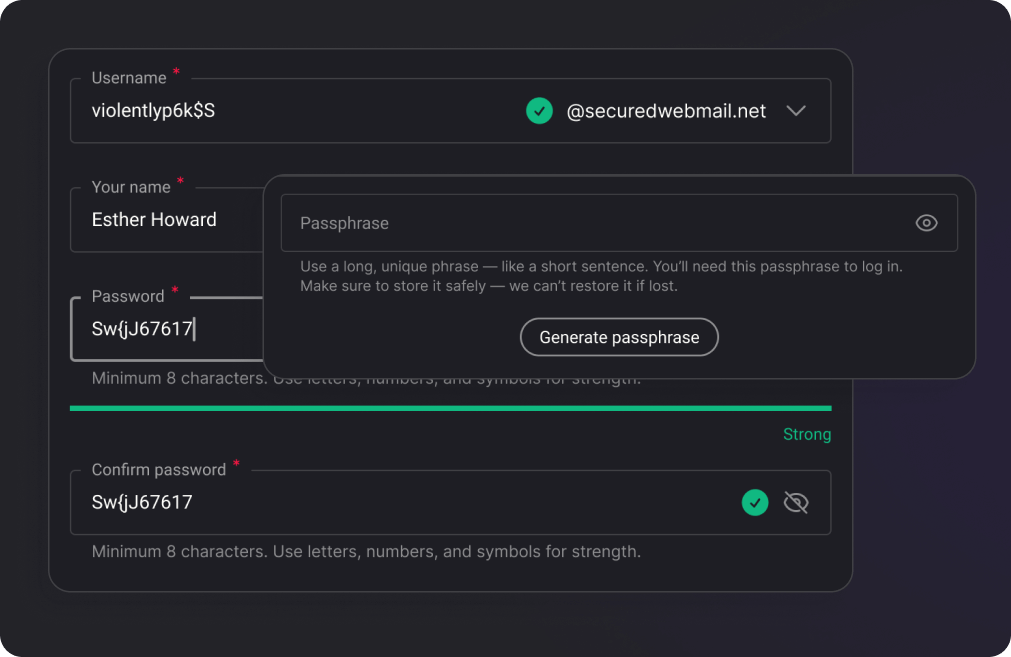Click the Strong strength indicator label

(x=806, y=434)
